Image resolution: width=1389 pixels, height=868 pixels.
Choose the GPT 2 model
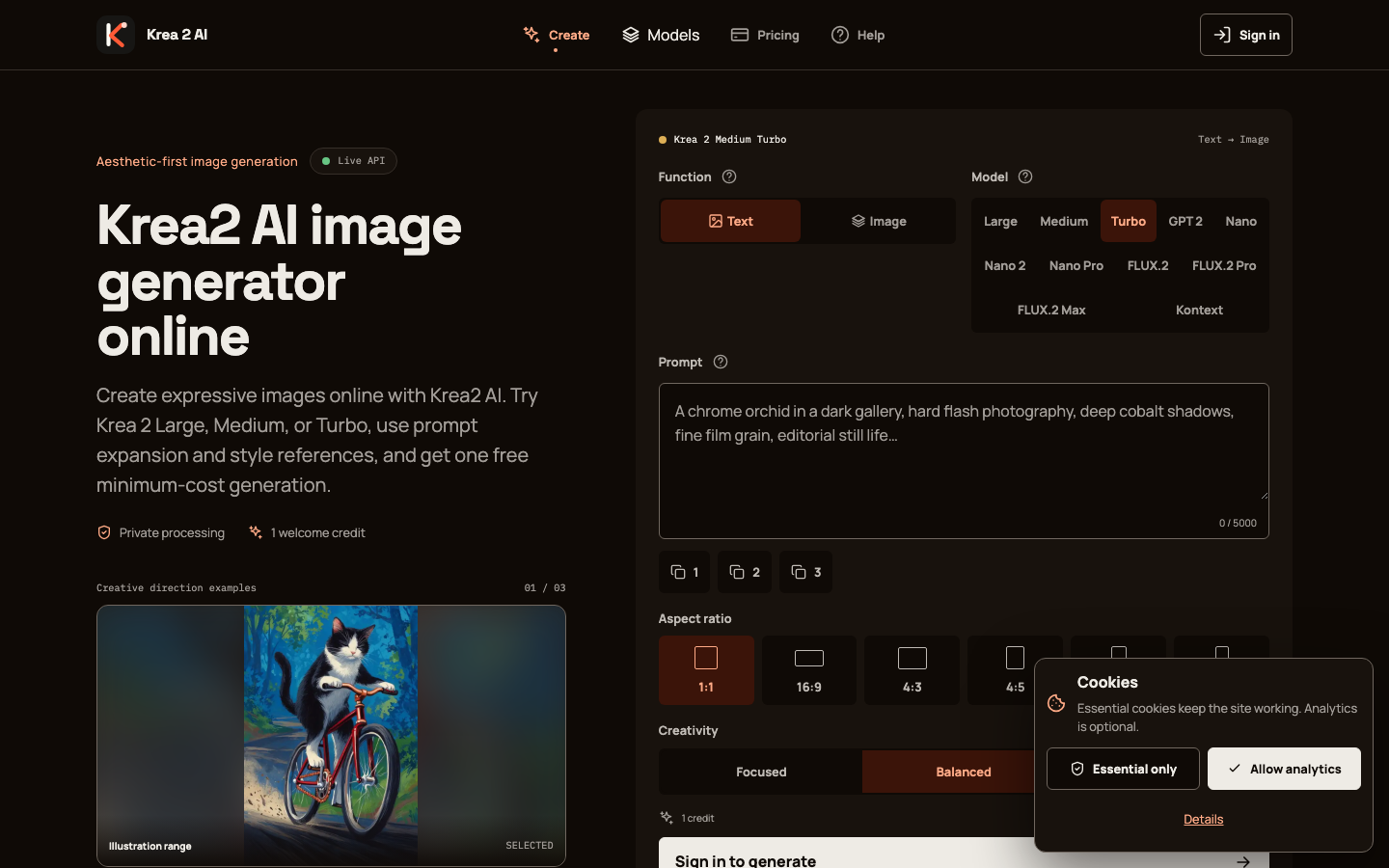click(1185, 221)
